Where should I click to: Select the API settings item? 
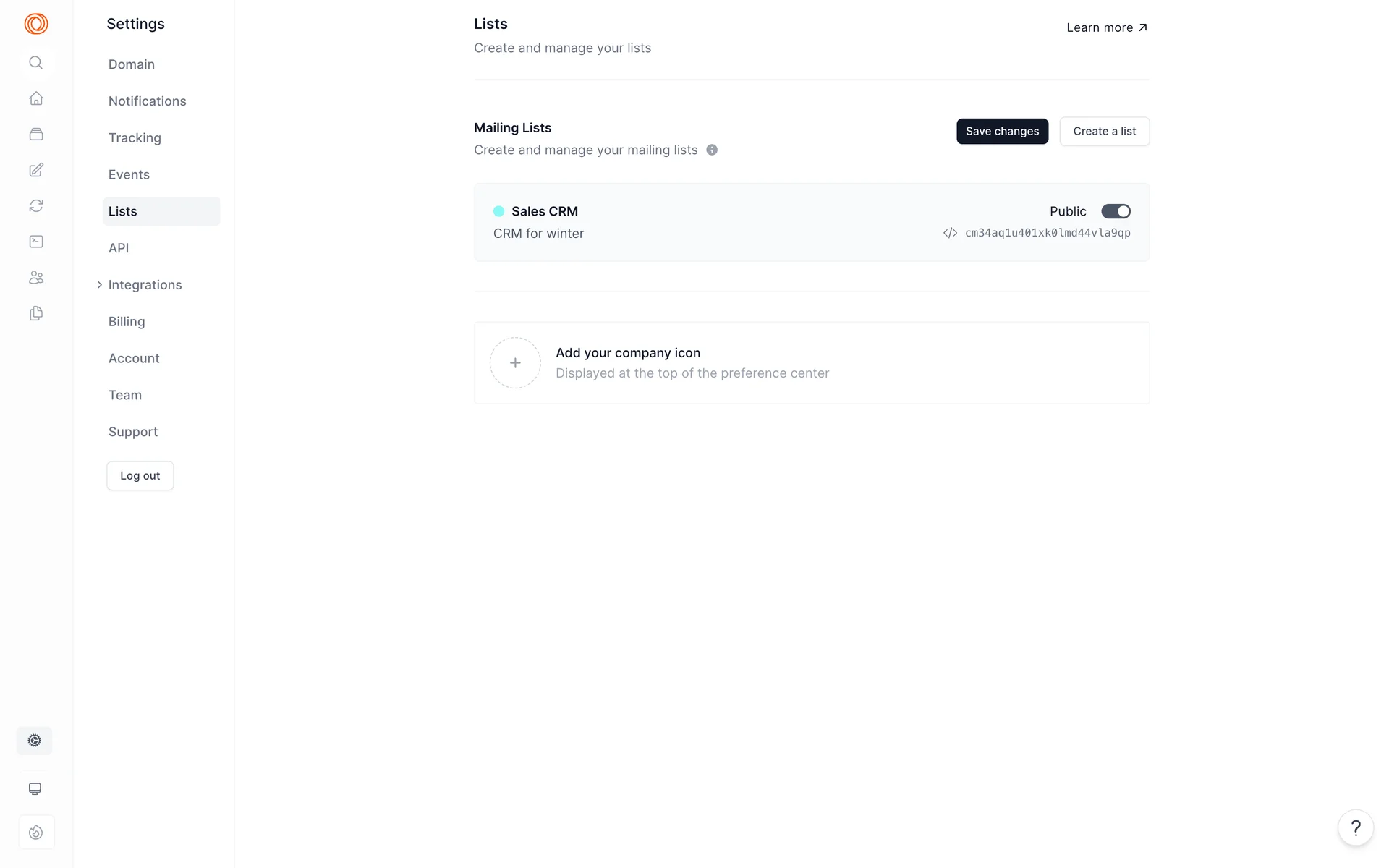119,248
